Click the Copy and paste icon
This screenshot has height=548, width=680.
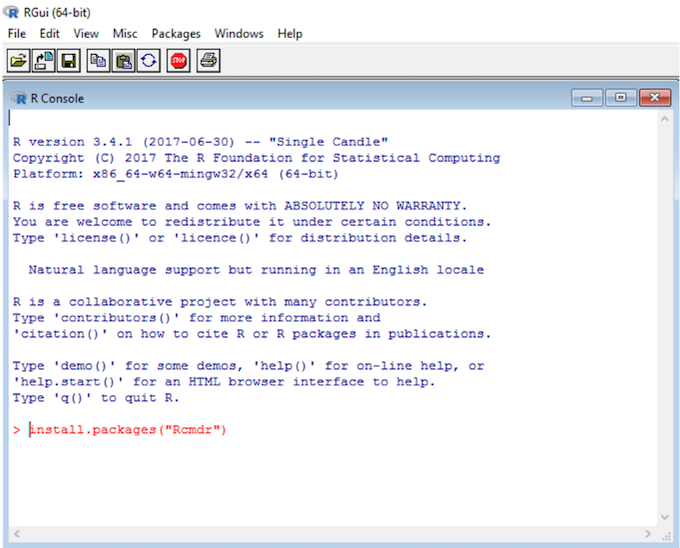pyautogui.click(x=149, y=61)
